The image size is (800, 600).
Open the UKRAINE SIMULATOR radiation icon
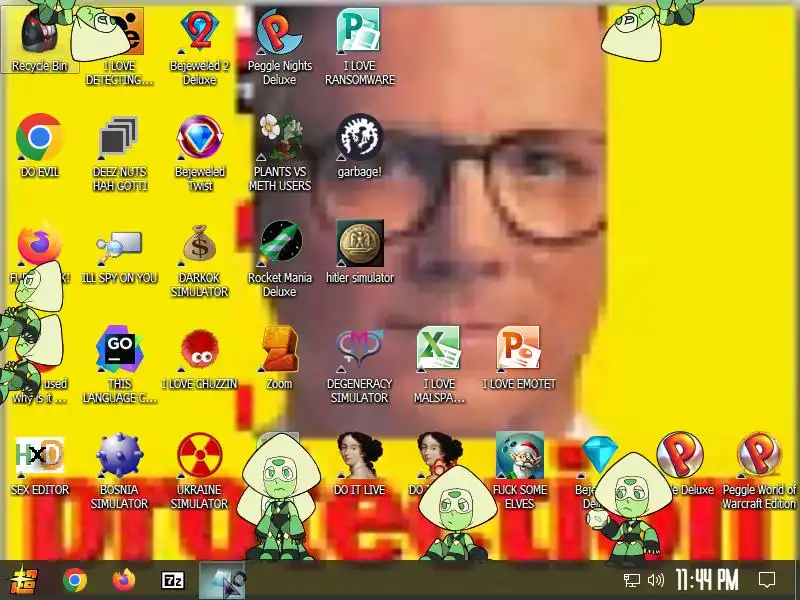(199, 470)
